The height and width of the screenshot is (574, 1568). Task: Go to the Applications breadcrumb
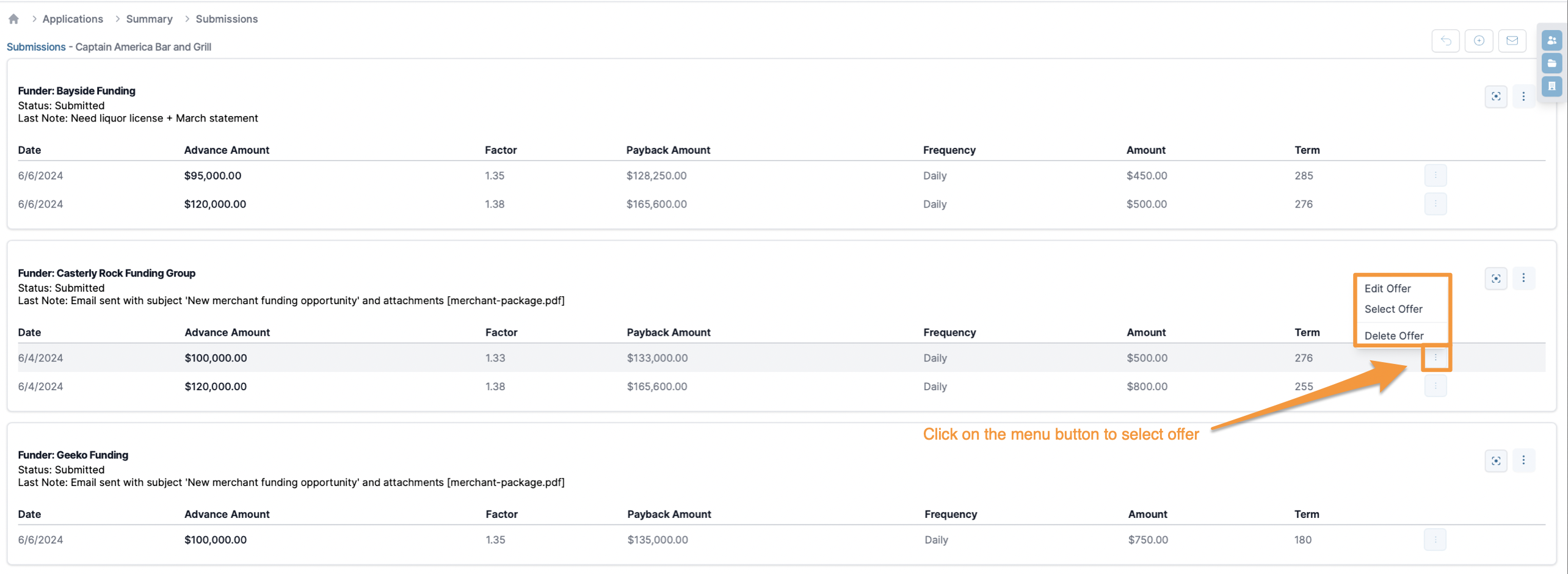[x=73, y=19]
